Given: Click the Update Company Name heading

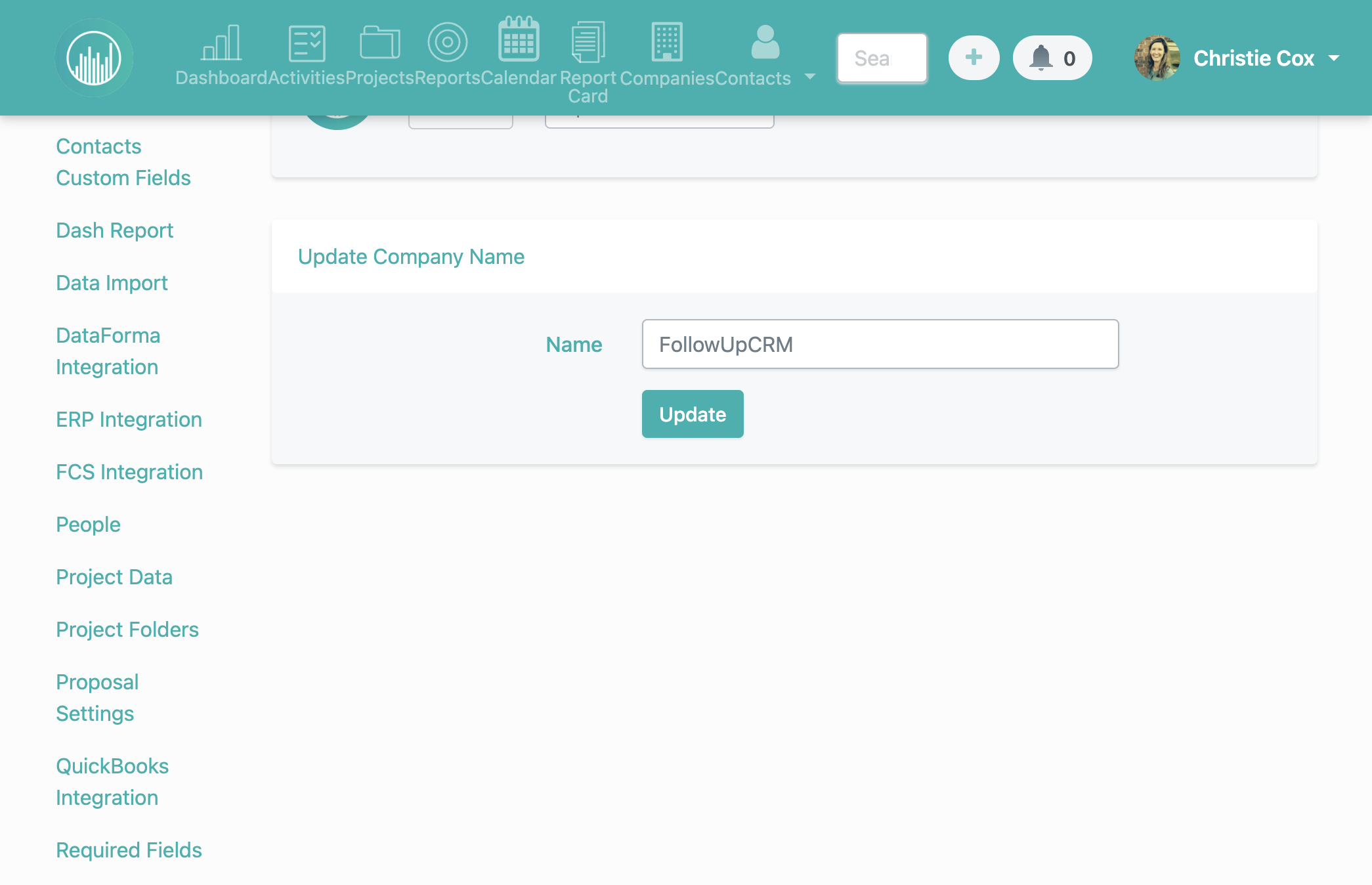Looking at the screenshot, I should pyautogui.click(x=411, y=257).
